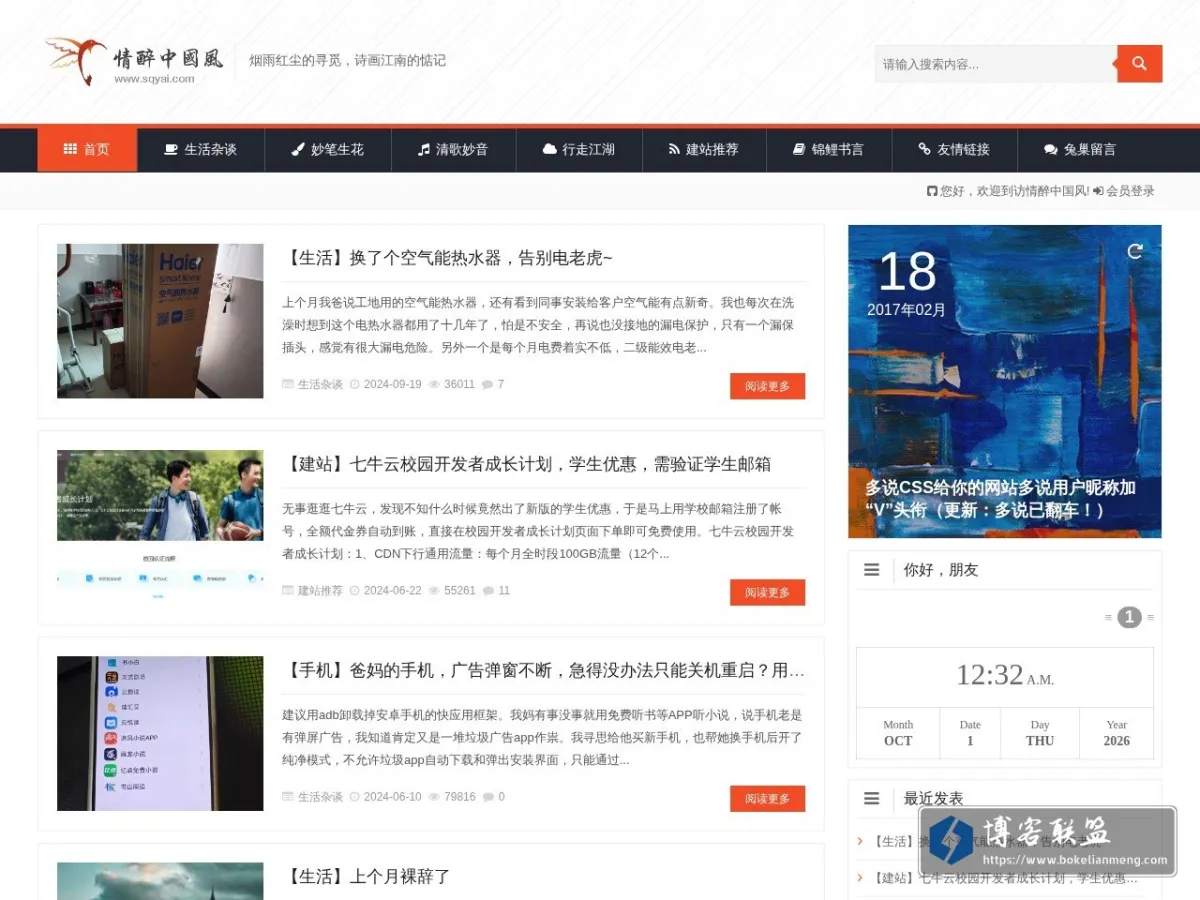
Task: Go to the 锦鲤书言 page
Action: (x=829, y=150)
